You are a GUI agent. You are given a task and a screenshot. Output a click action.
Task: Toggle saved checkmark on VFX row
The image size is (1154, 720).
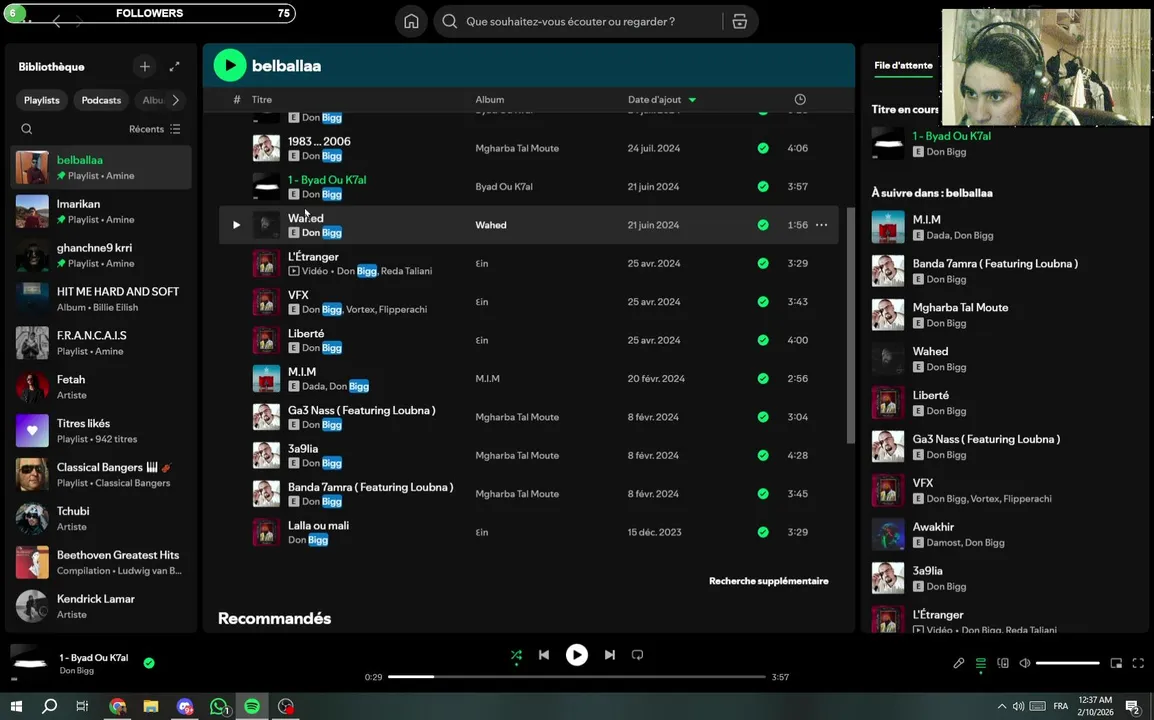click(763, 302)
